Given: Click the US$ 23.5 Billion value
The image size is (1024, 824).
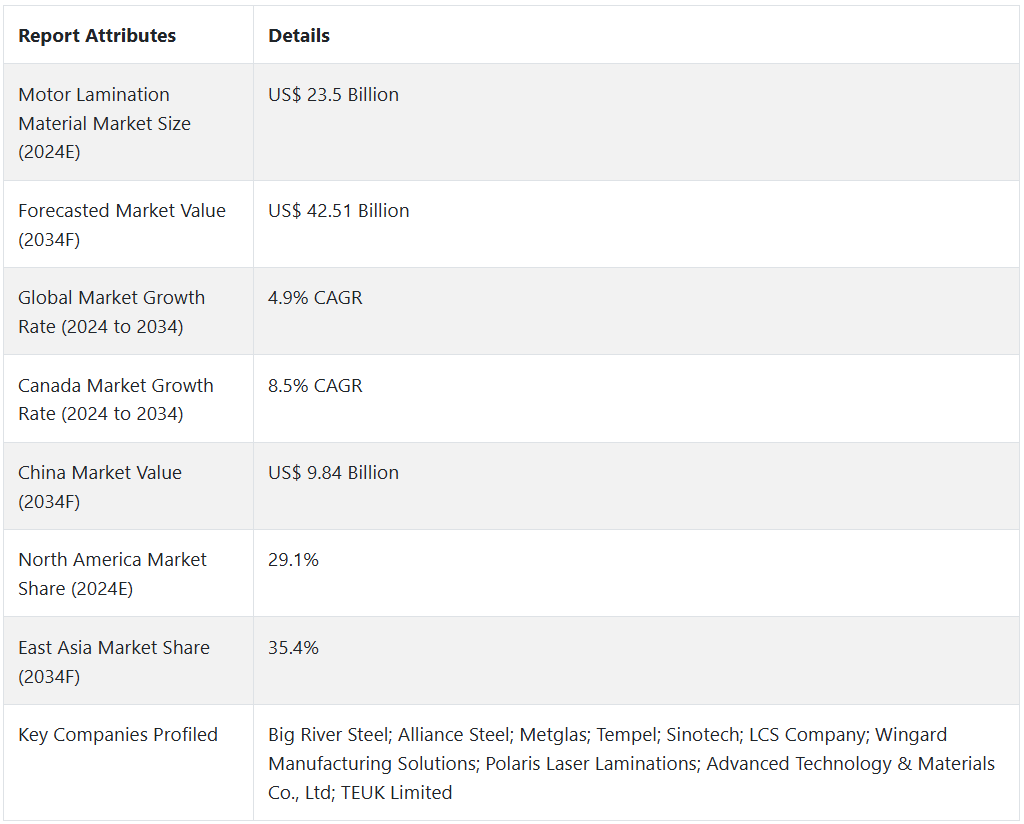Looking at the screenshot, I should point(333,95).
